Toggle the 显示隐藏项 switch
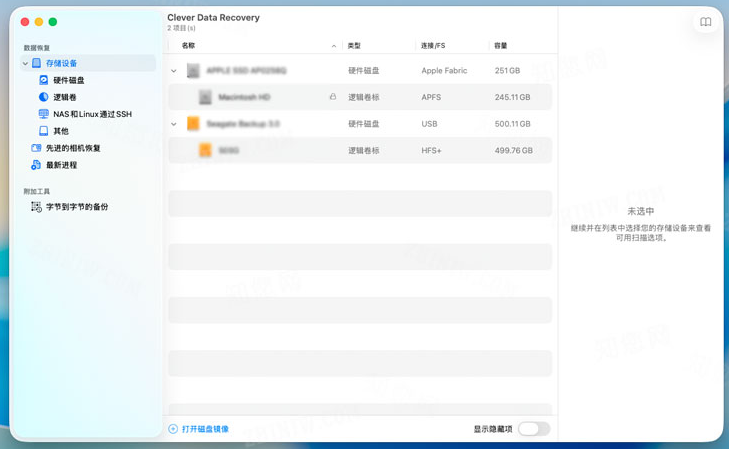 (x=533, y=429)
